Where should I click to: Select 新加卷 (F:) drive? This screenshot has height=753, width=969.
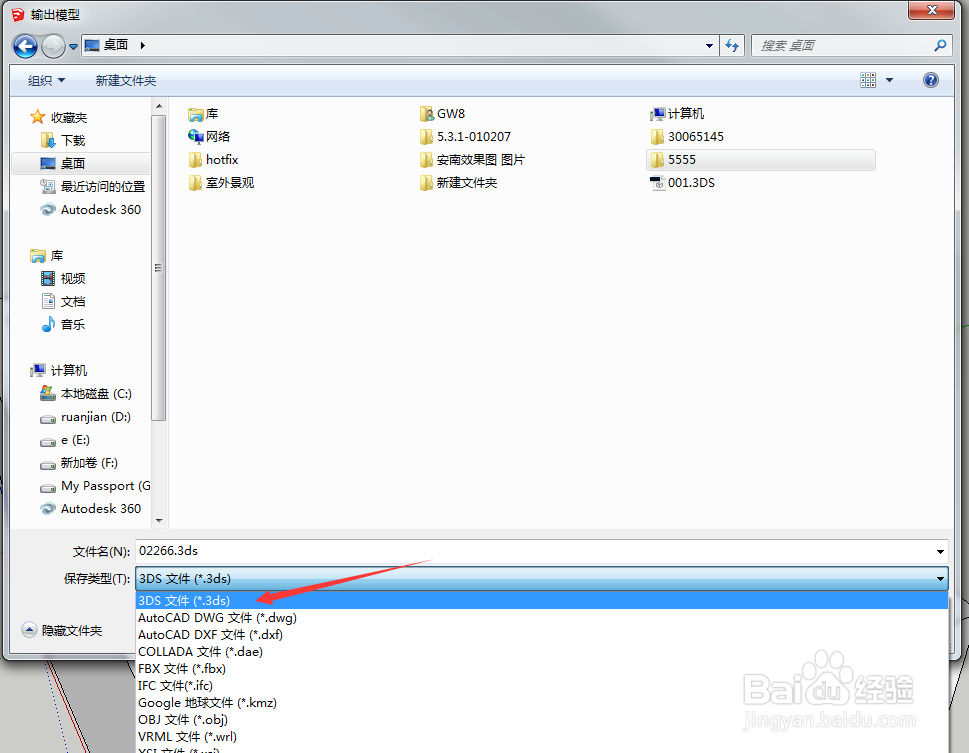click(79, 462)
